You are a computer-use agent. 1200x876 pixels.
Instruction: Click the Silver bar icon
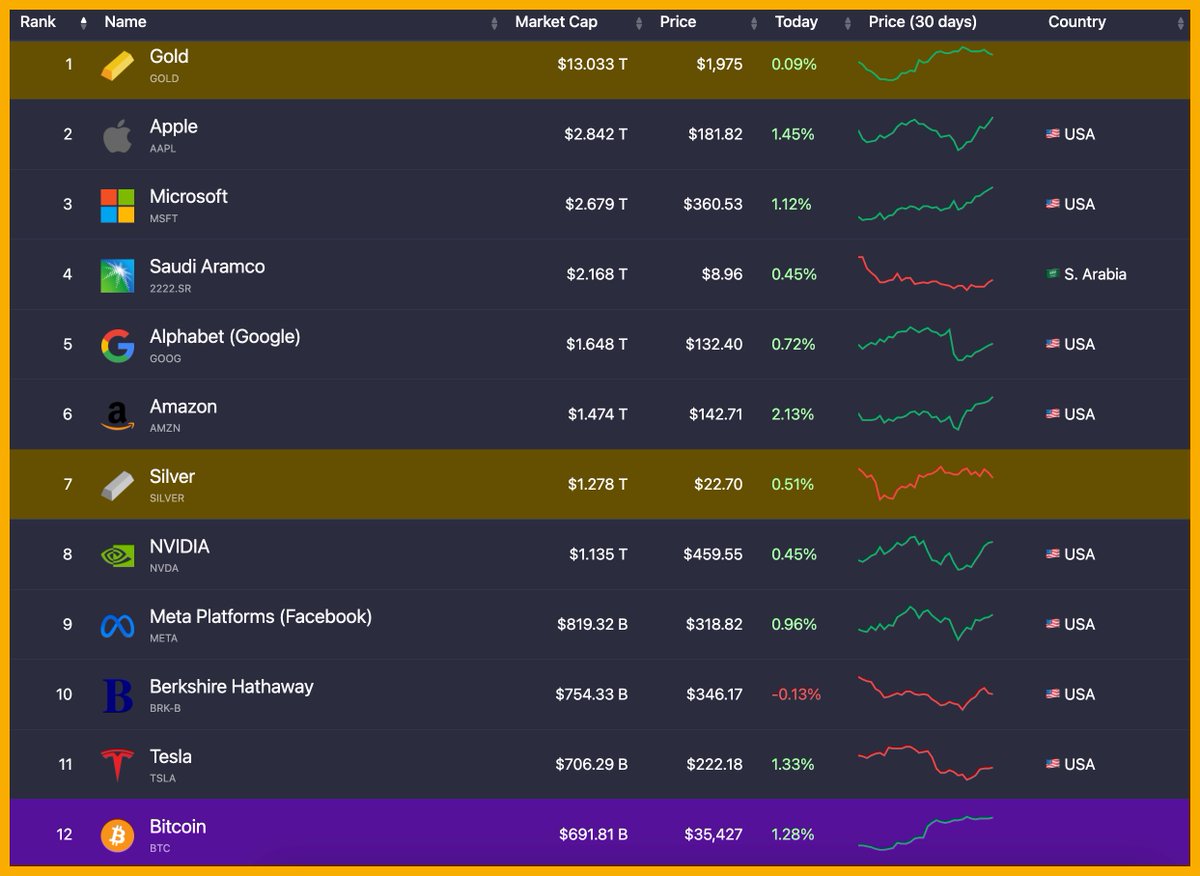pos(117,486)
